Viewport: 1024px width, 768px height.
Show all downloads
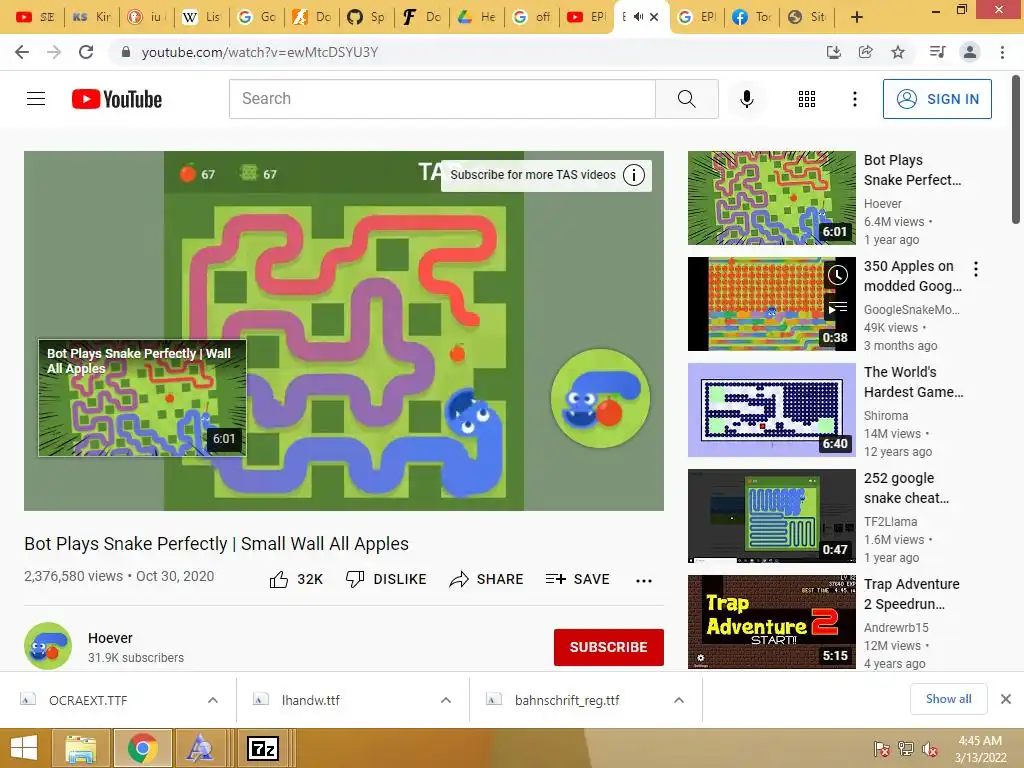(948, 699)
